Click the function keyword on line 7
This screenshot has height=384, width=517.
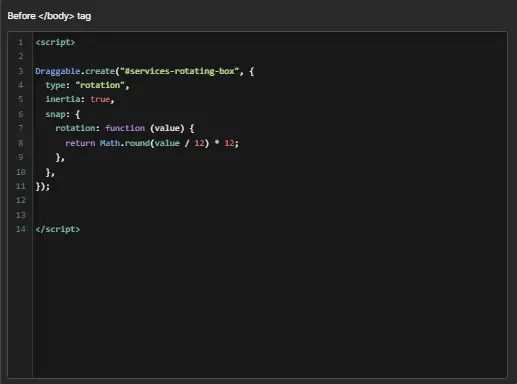click(125, 128)
